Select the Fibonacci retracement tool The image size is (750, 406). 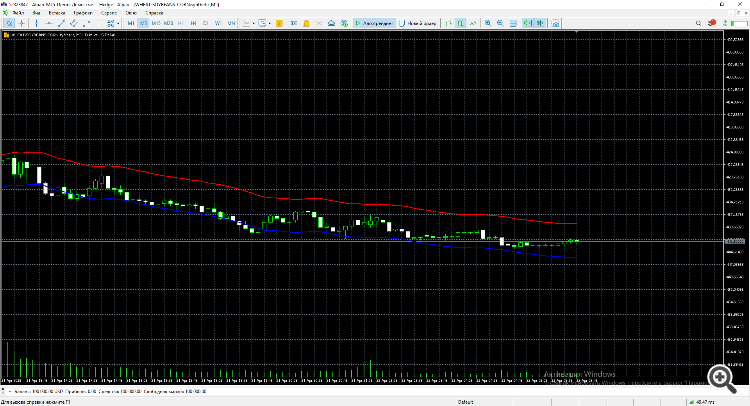[86, 23]
